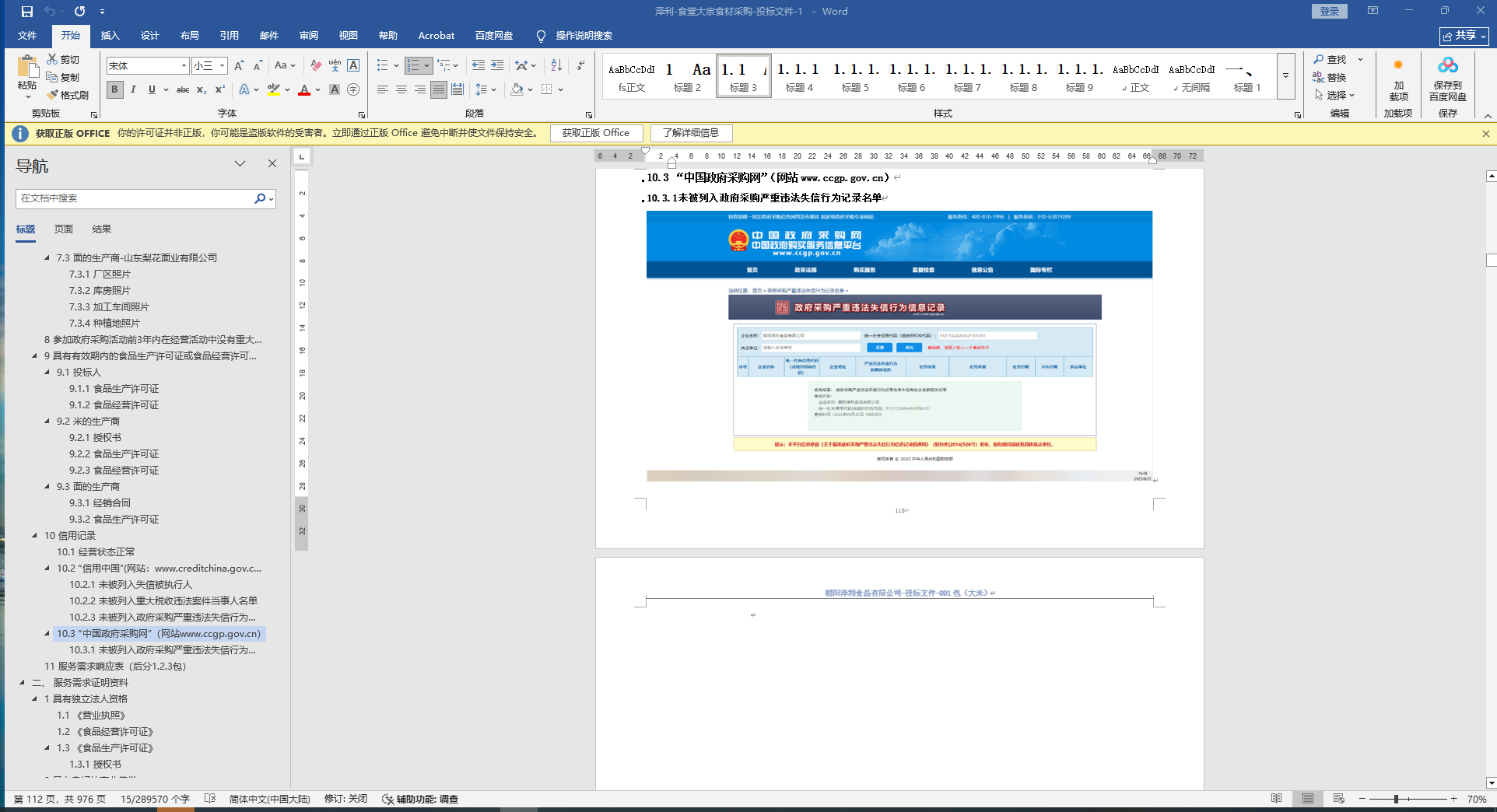Click the '在文档中搜索' navigation search field
The image size is (1497, 812).
point(134,198)
